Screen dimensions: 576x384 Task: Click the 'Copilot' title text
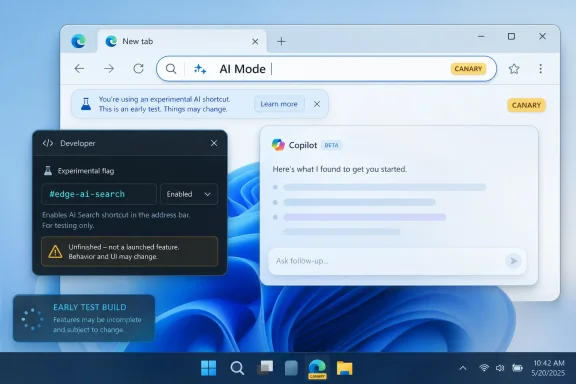pos(303,145)
